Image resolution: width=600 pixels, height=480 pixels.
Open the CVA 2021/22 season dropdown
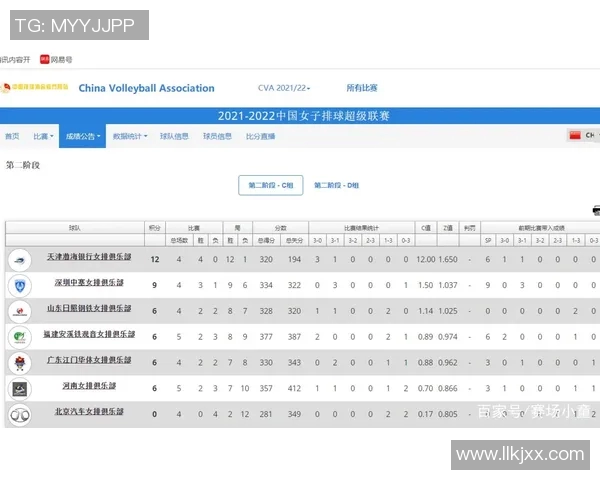click(284, 88)
